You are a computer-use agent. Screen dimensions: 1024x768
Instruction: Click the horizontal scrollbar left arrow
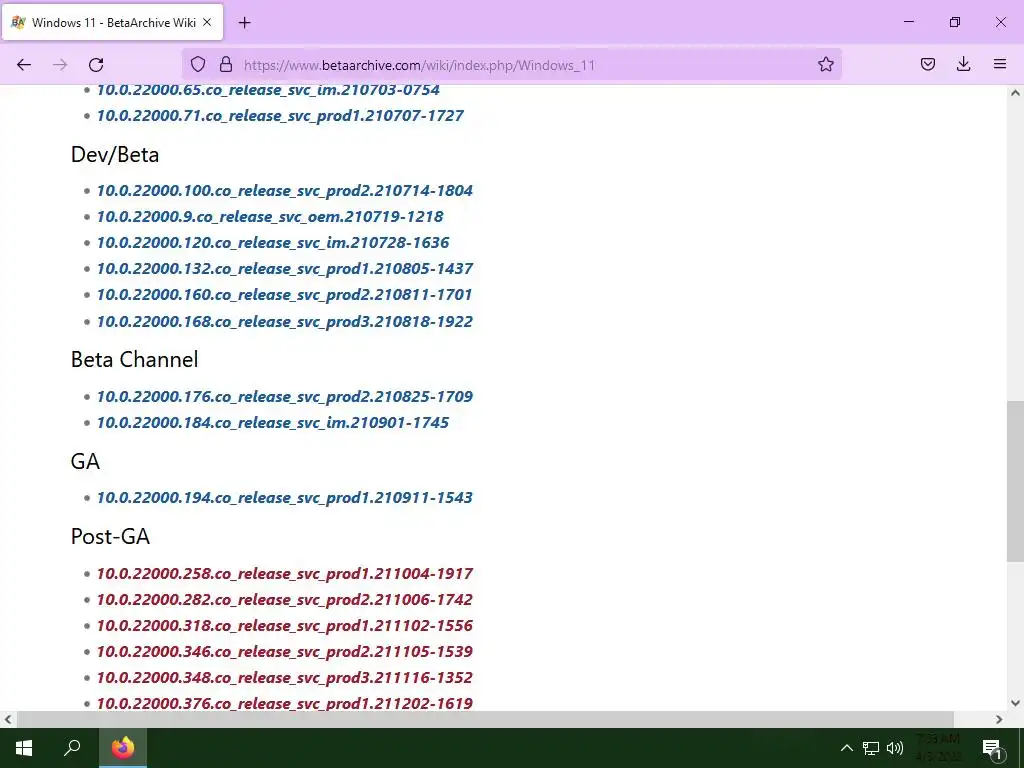coord(8,720)
